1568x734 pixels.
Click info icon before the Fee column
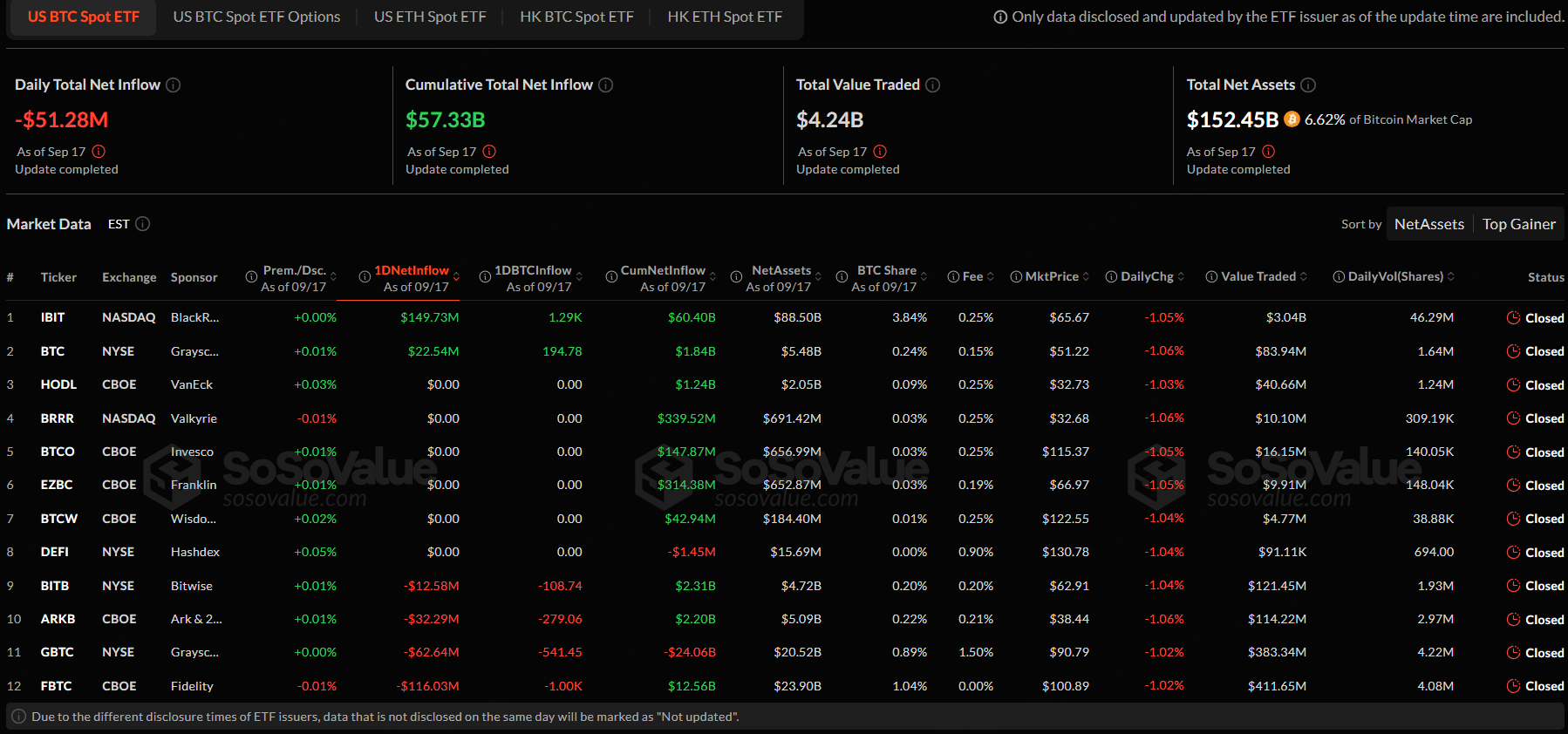tap(953, 277)
